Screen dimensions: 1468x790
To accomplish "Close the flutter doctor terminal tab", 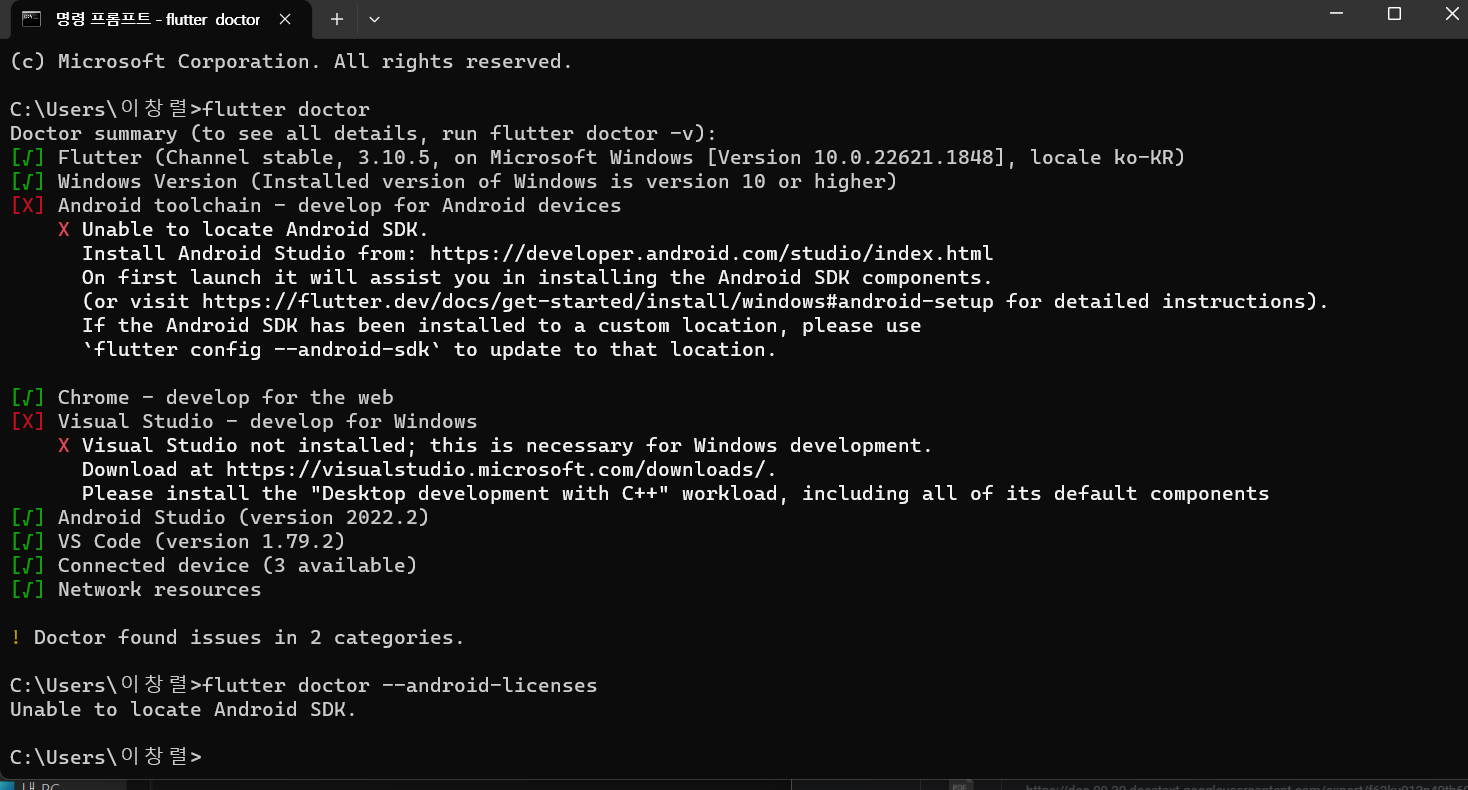I will 284,19.
